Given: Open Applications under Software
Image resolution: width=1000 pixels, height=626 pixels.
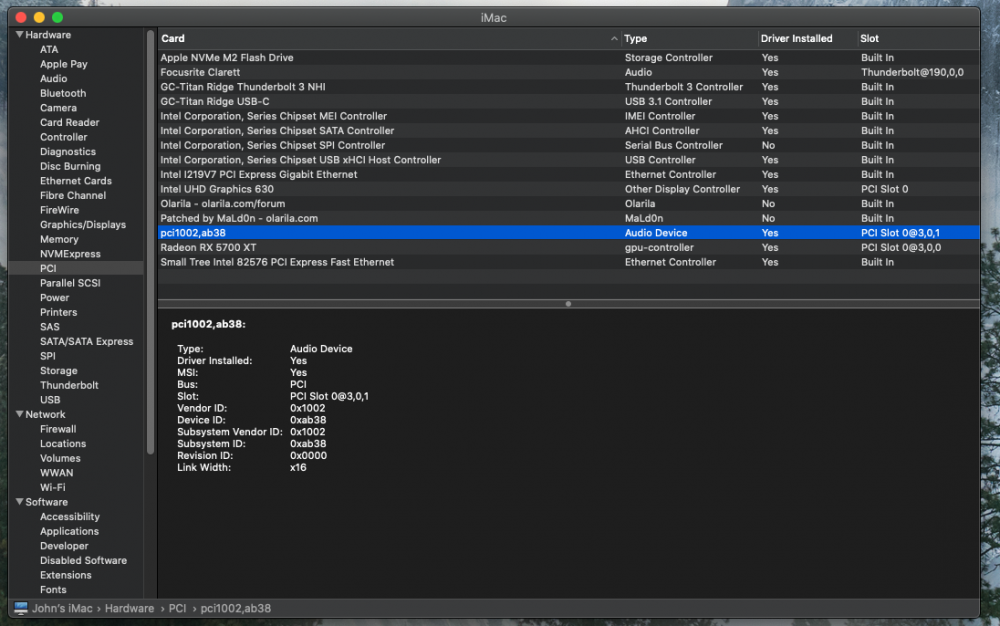Looking at the screenshot, I should pos(70,531).
